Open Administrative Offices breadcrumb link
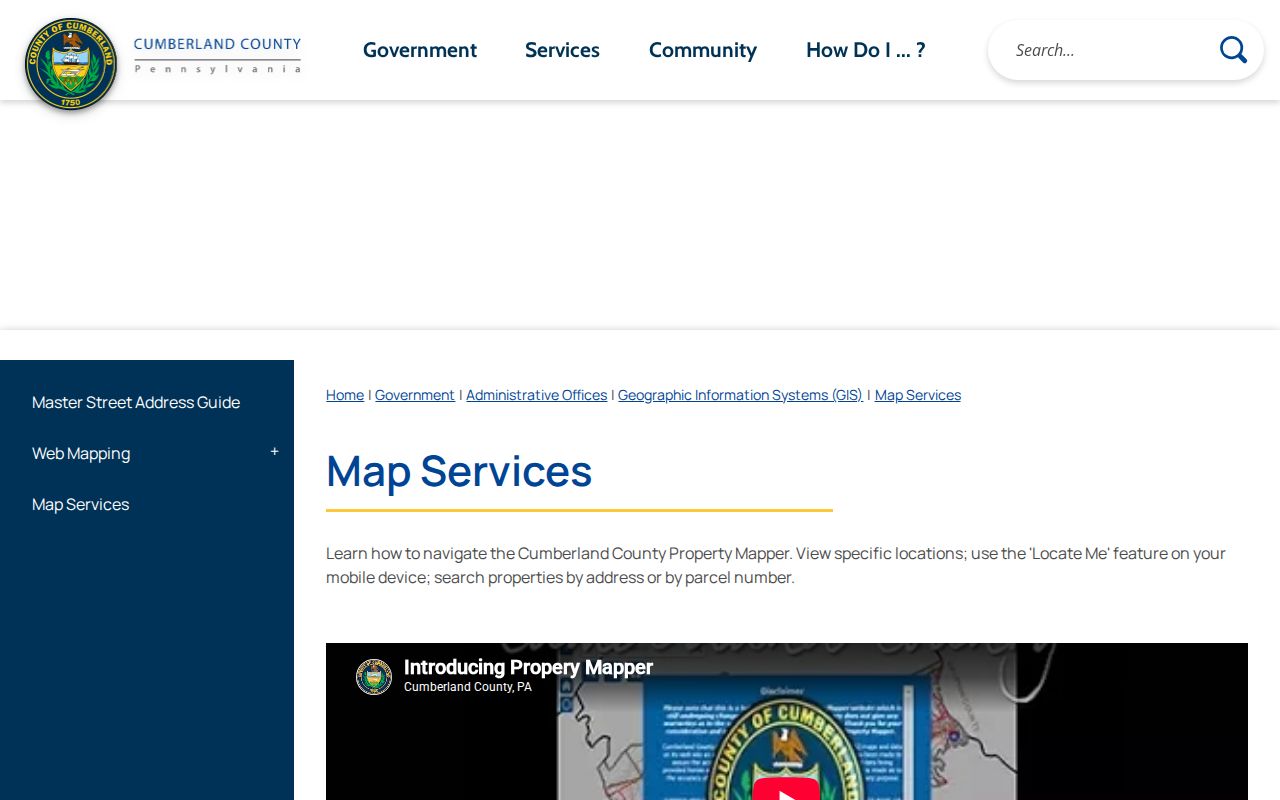 point(537,395)
